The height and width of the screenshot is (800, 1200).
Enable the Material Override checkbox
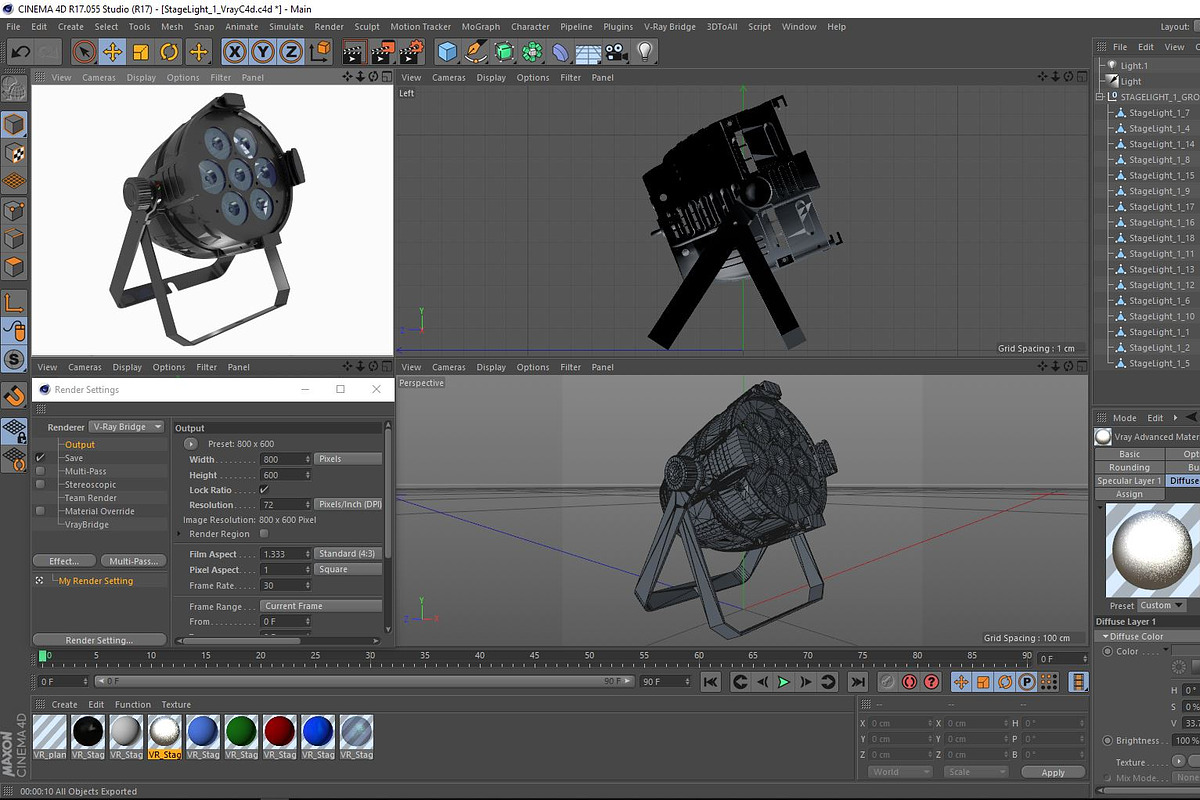[41, 511]
